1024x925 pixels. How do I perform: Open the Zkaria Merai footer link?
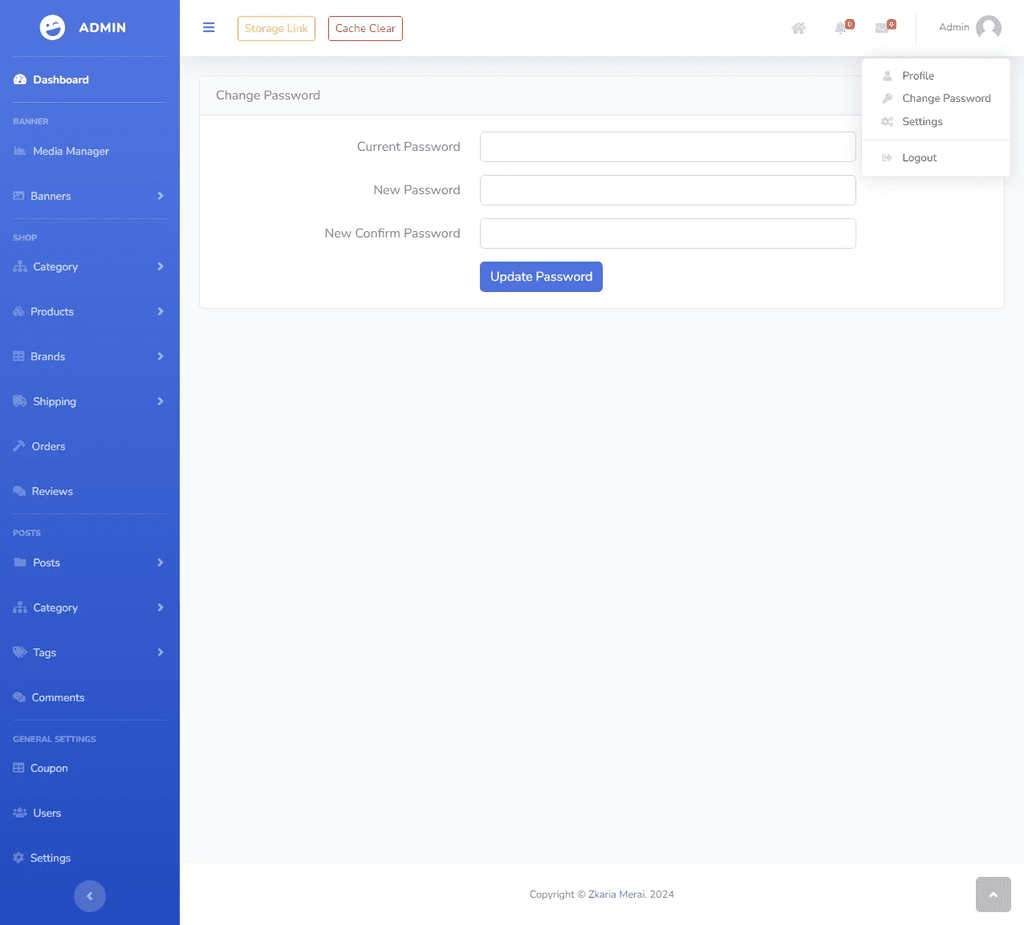[x=617, y=894]
